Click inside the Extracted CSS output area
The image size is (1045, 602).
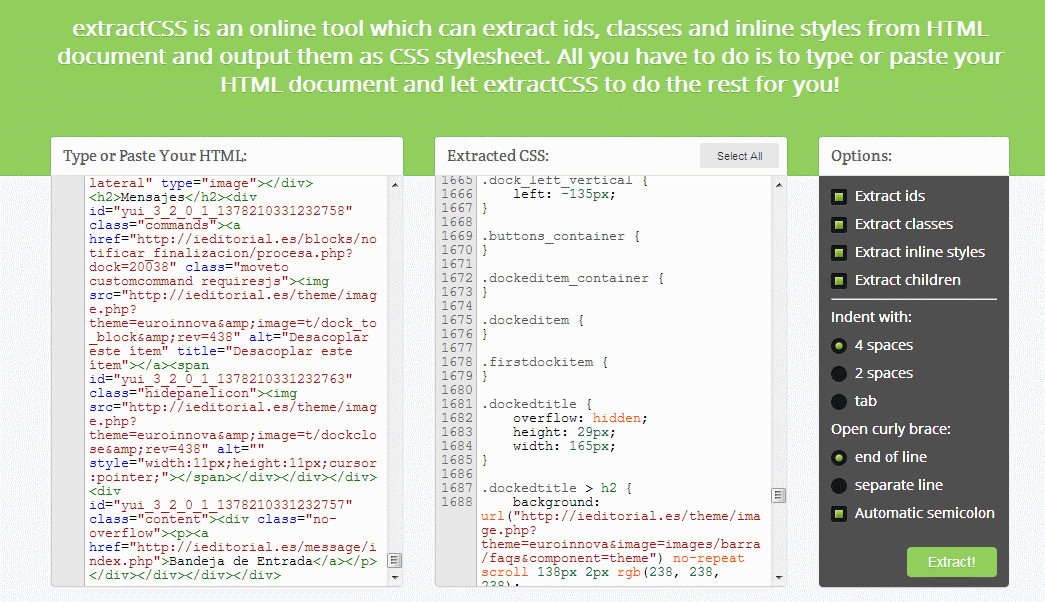click(x=620, y=380)
